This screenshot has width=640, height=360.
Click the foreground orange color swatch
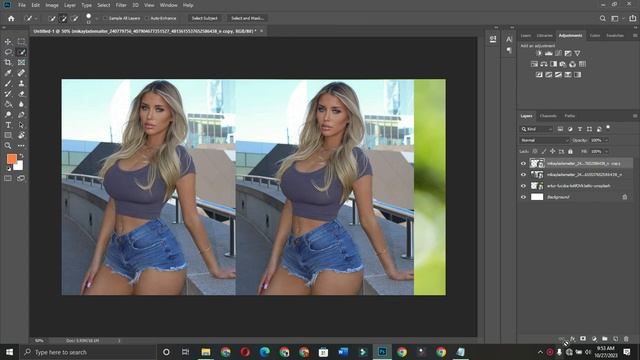click(11, 158)
